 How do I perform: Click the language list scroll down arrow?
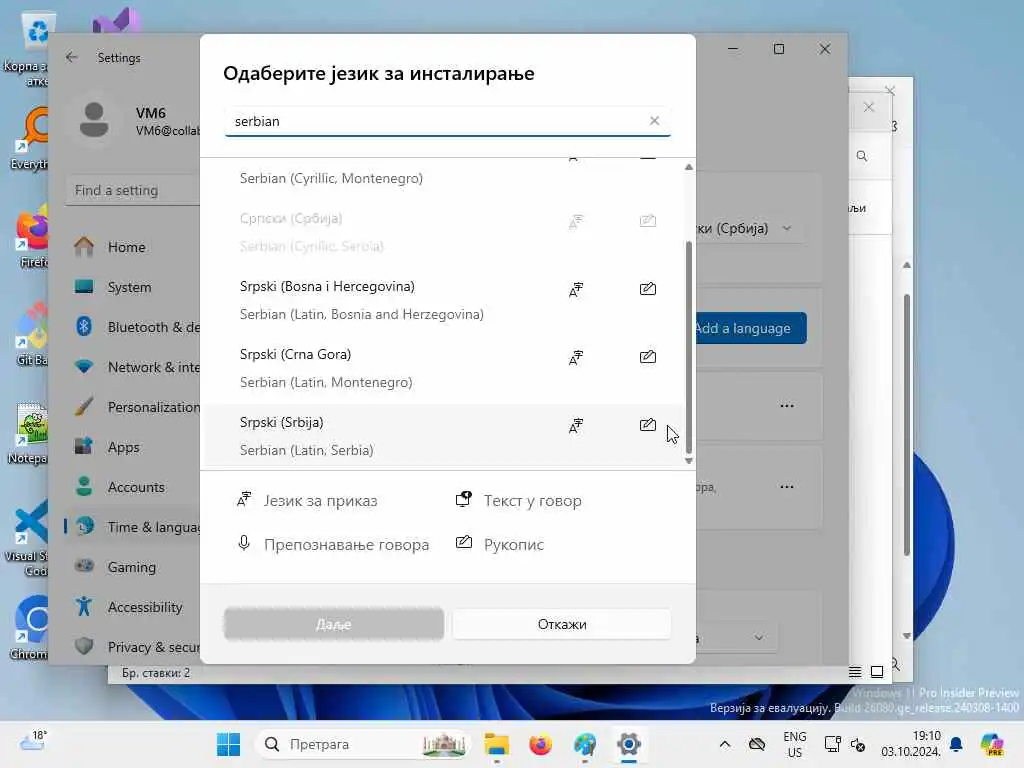point(688,460)
